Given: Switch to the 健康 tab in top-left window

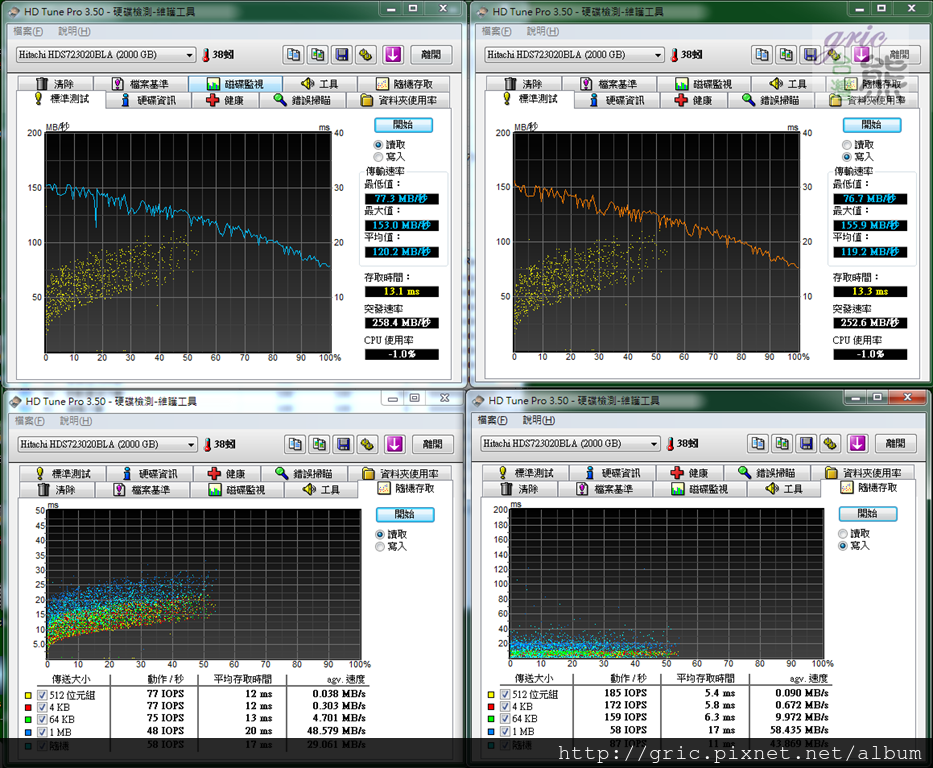Looking at the screenshot, I should point(225,100).
